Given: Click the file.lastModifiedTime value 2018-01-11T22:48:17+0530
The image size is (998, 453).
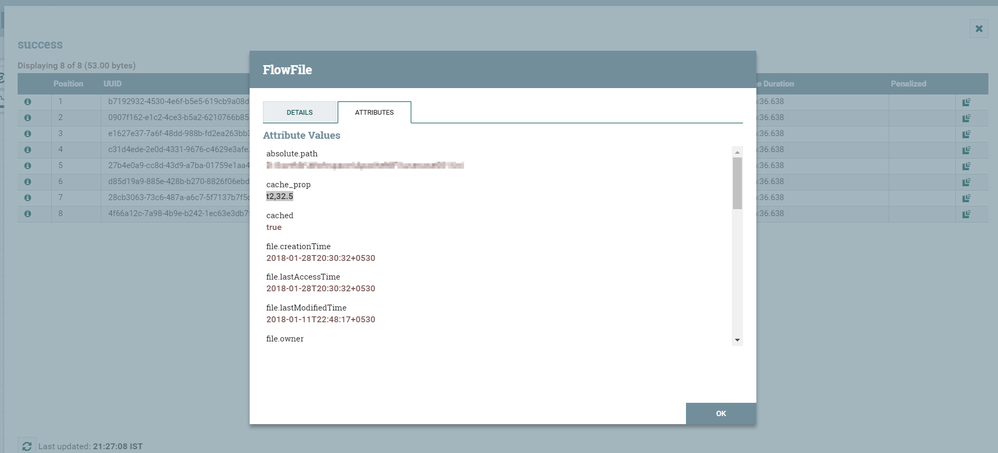Looking at the screenshot, I should (321, 319).
